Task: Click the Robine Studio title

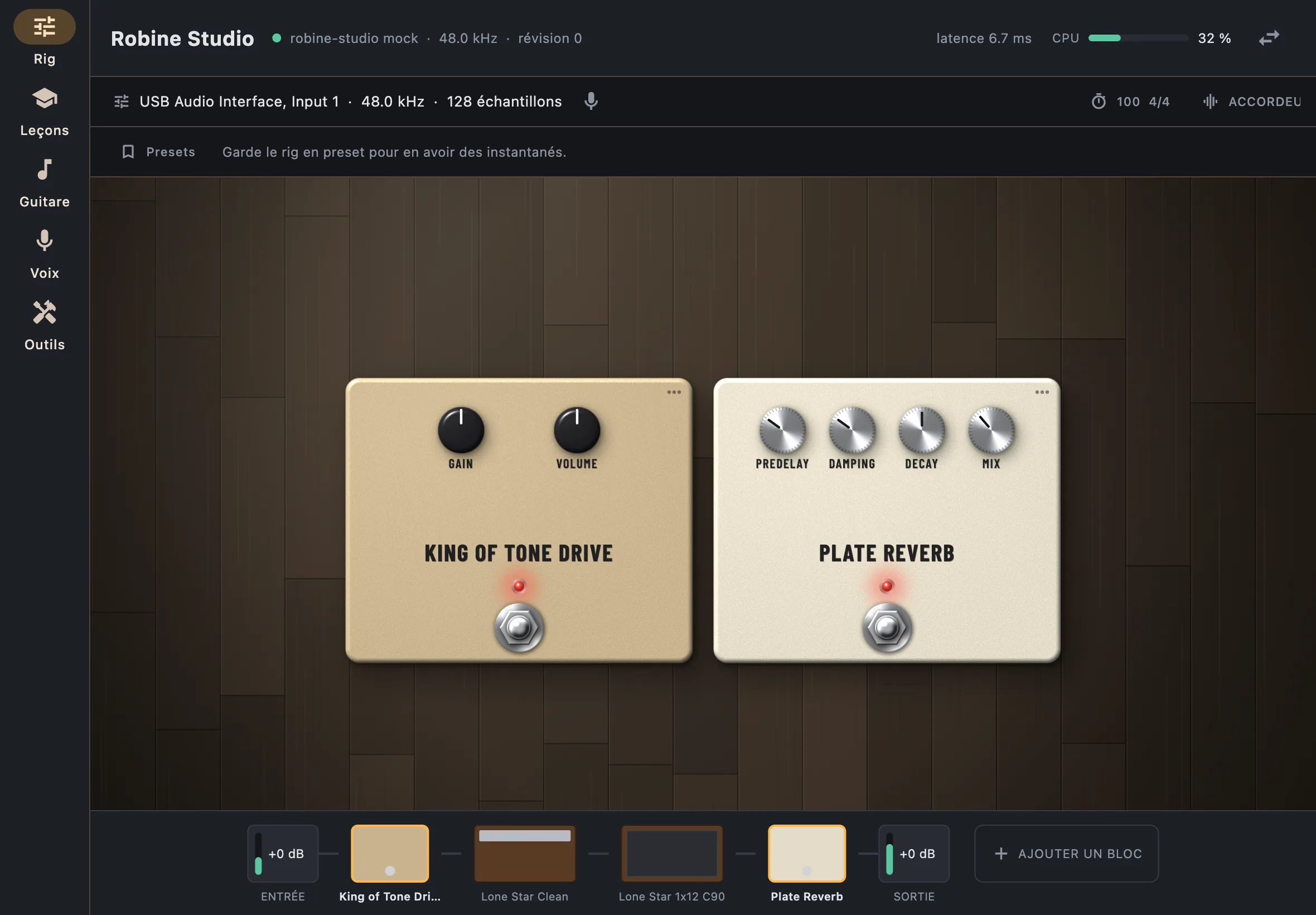Action: click(182, 38)
